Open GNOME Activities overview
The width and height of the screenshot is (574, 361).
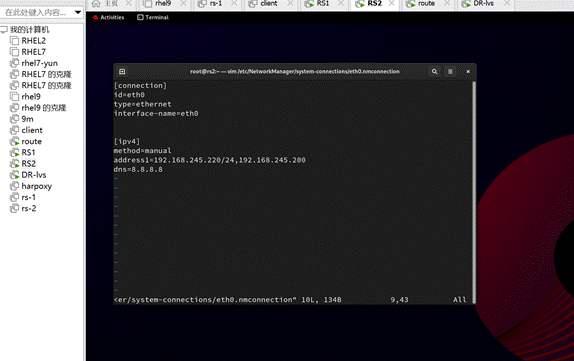[x=109, y=17]
